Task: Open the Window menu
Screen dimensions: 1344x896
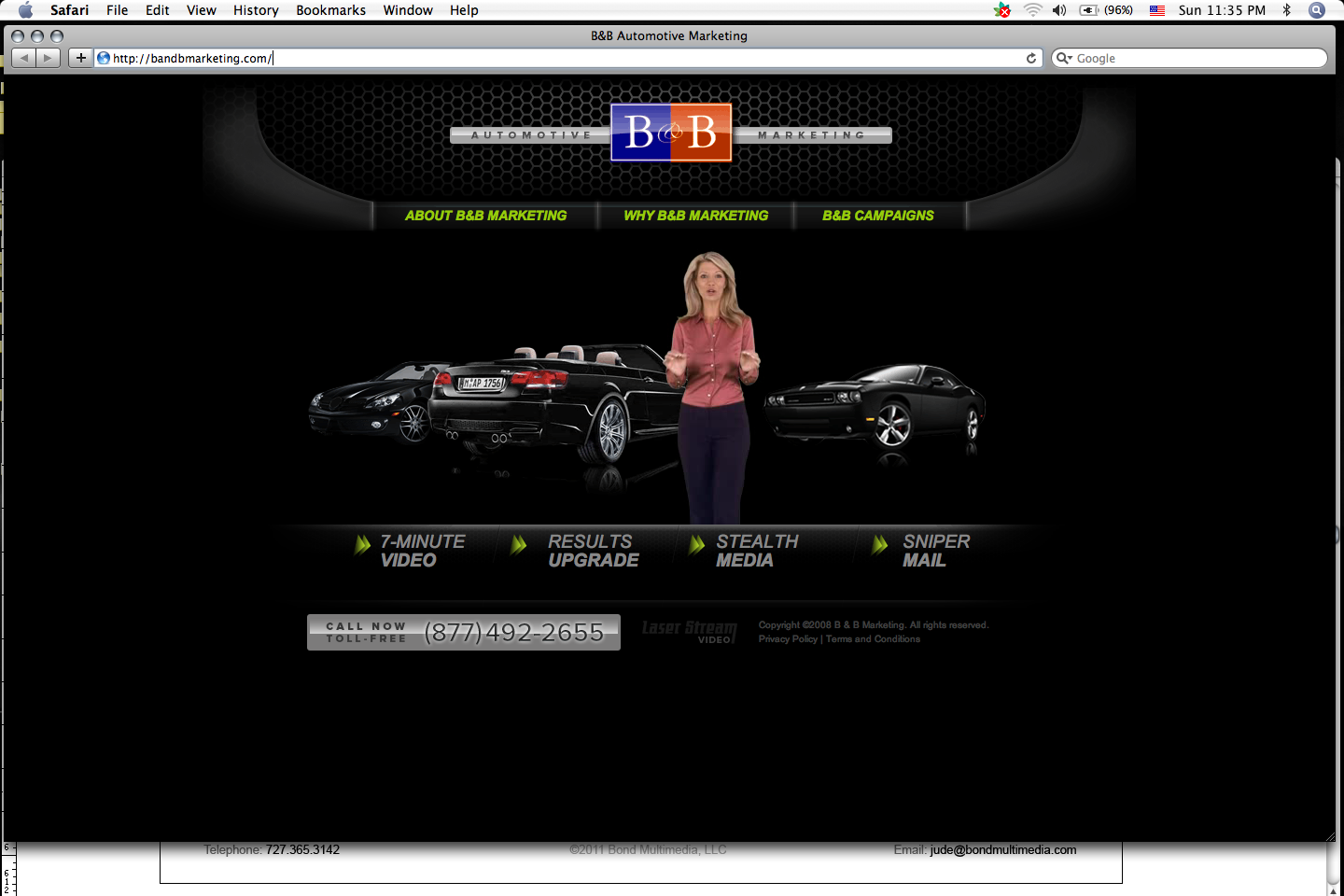Action: pos(408,10)
